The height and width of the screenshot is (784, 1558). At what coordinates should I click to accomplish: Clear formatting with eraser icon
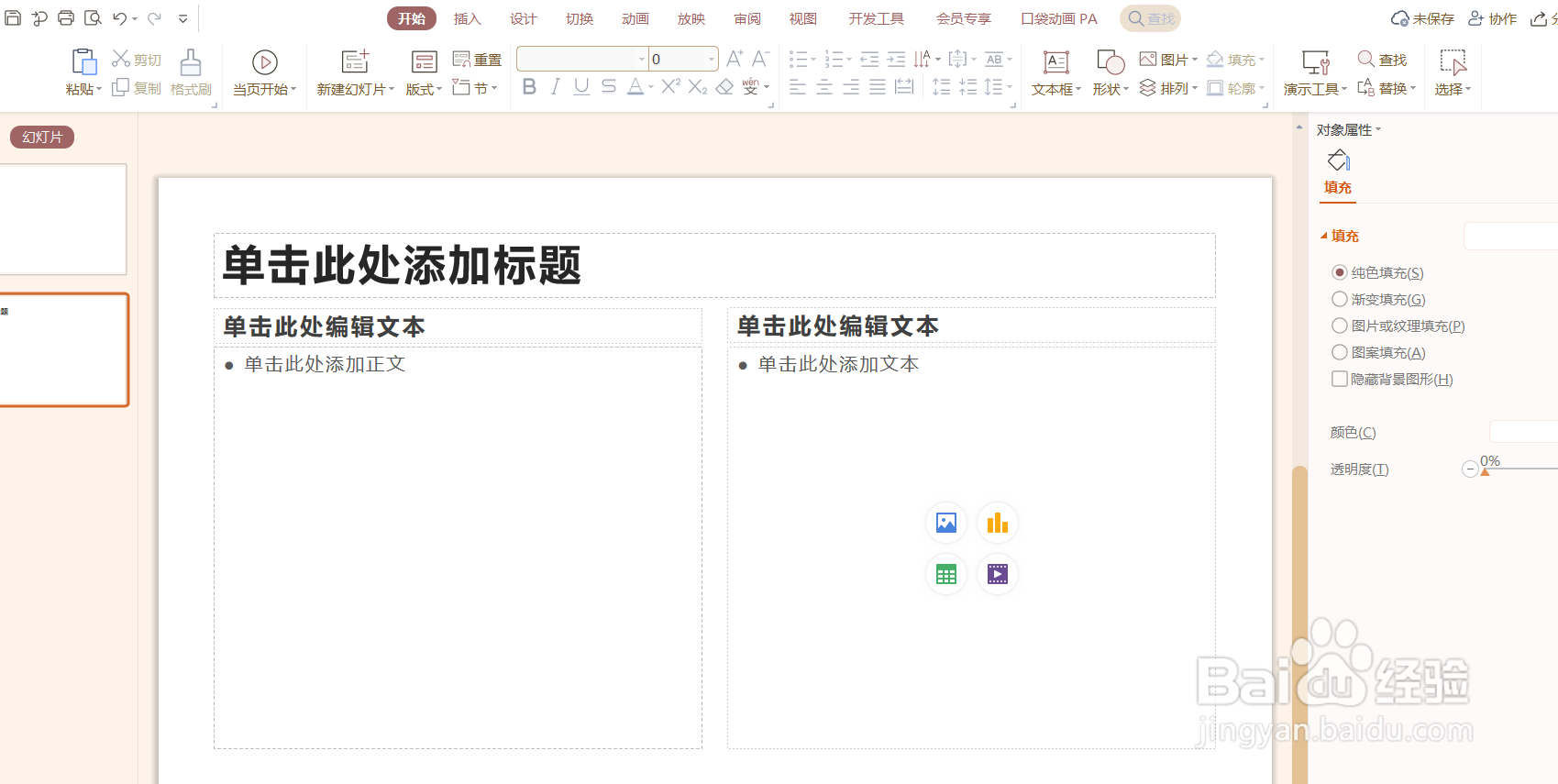pyautogui.click(x=724, y=86)
